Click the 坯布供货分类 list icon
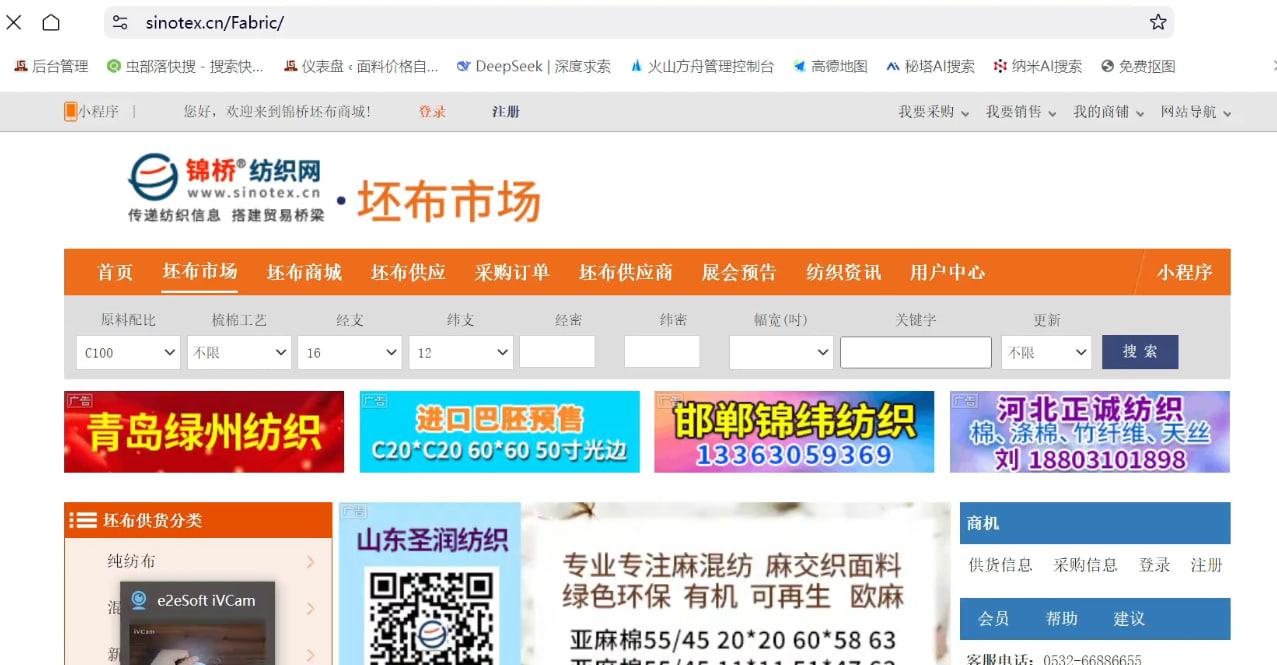 (83, 519)
